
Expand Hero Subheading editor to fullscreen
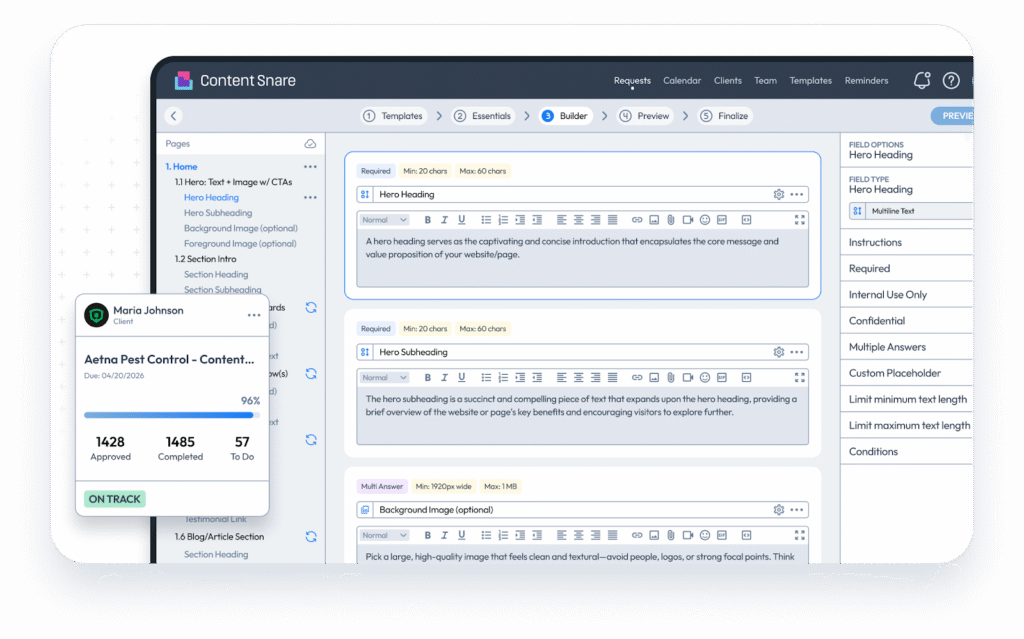pos(799,378)
